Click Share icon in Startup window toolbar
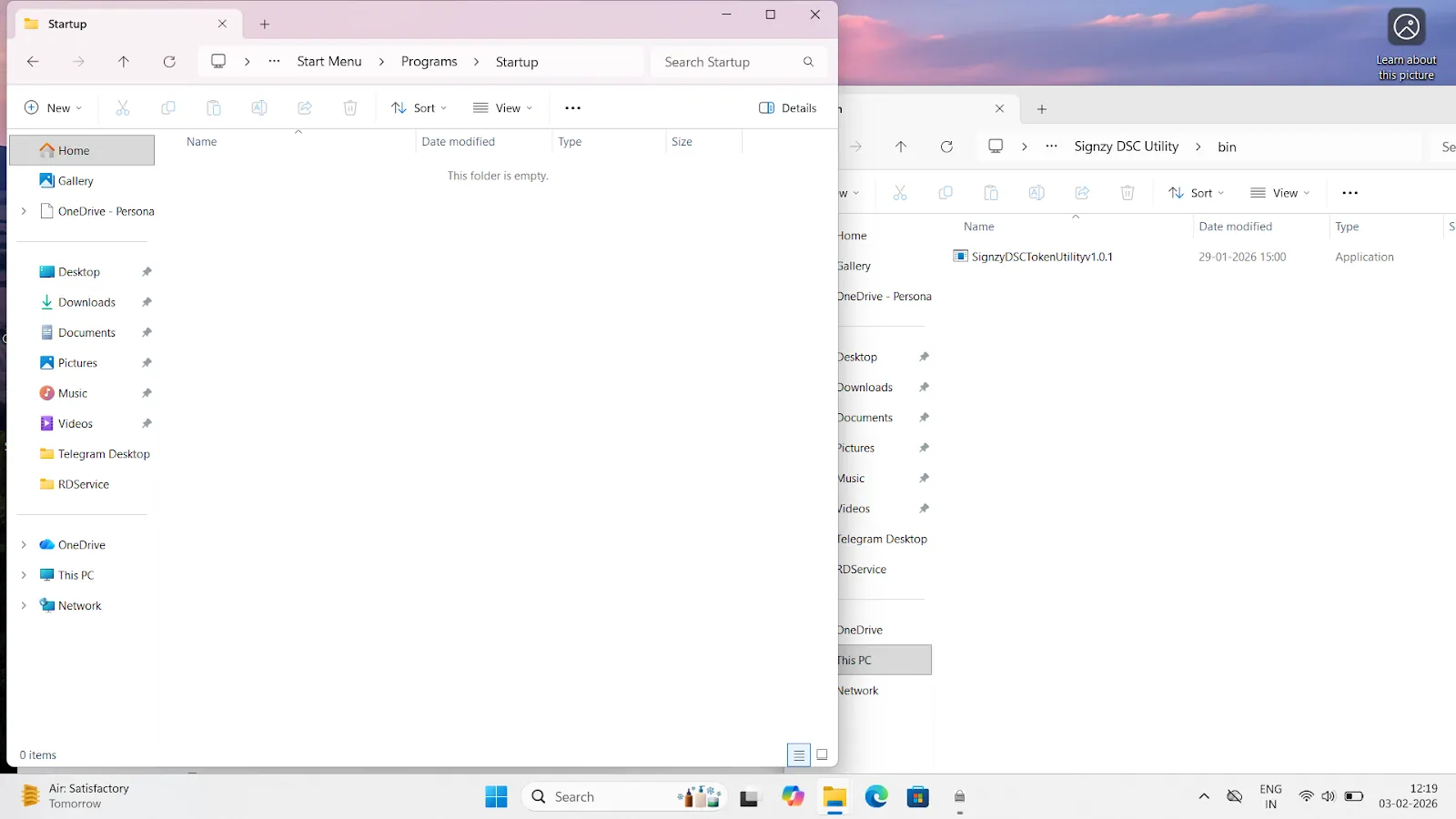This screenshot has height=819, width=1456. click(x=305, y=108)
